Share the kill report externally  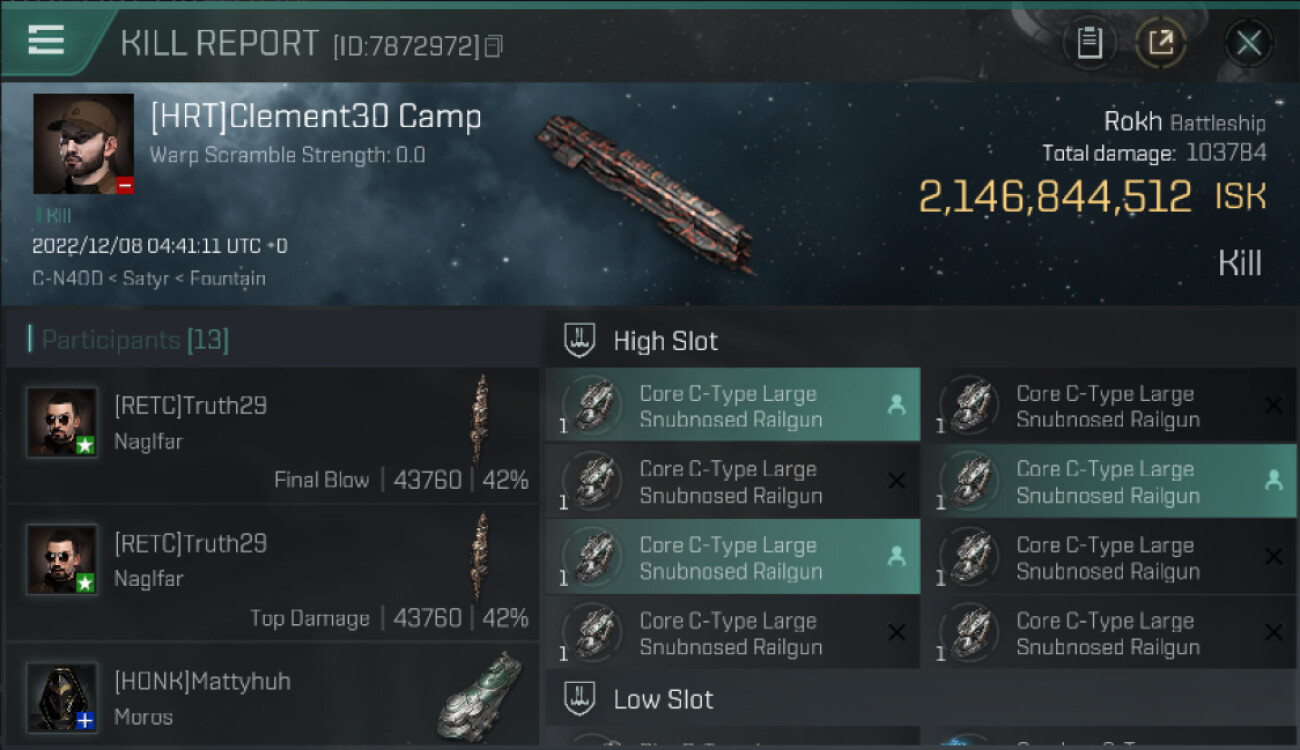1160,43
